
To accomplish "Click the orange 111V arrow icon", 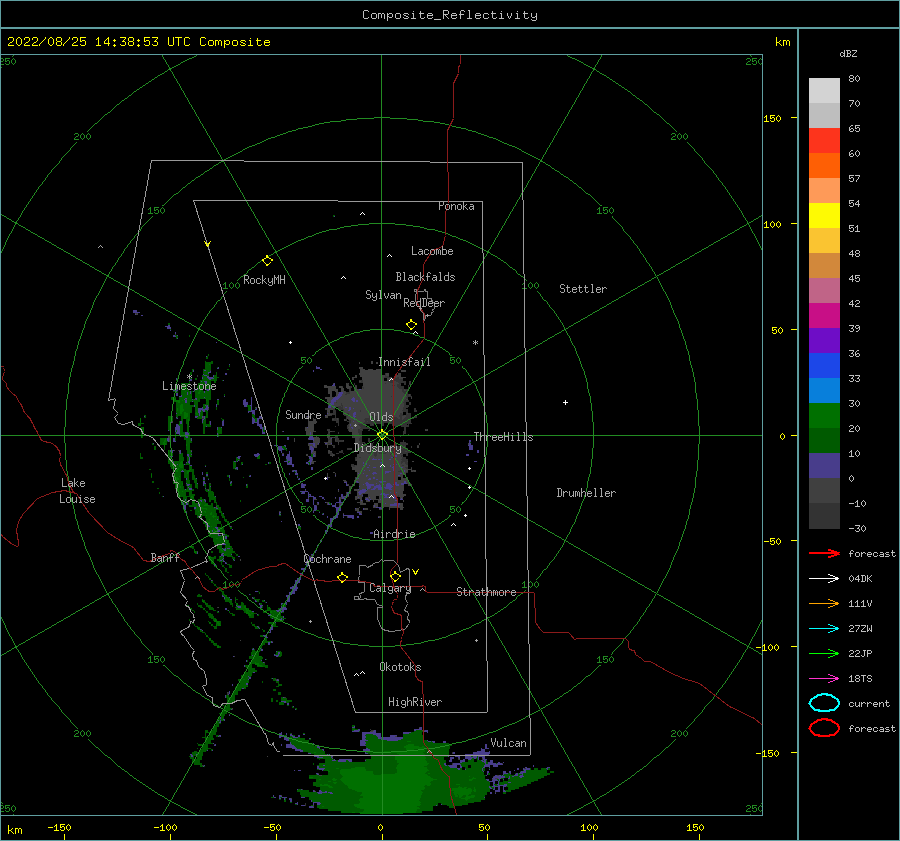I will coord(824,603).
